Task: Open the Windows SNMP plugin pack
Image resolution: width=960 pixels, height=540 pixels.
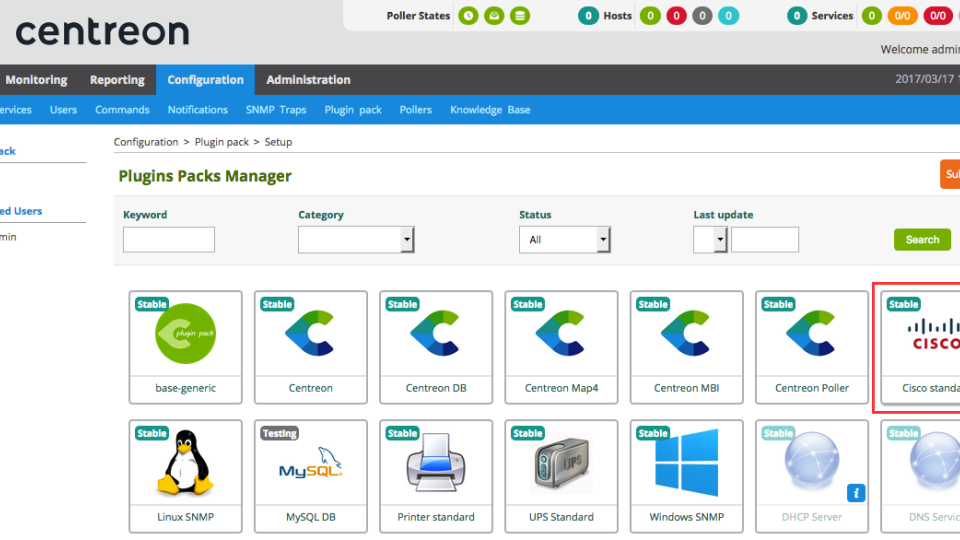Action: click(x=686, y=472)
